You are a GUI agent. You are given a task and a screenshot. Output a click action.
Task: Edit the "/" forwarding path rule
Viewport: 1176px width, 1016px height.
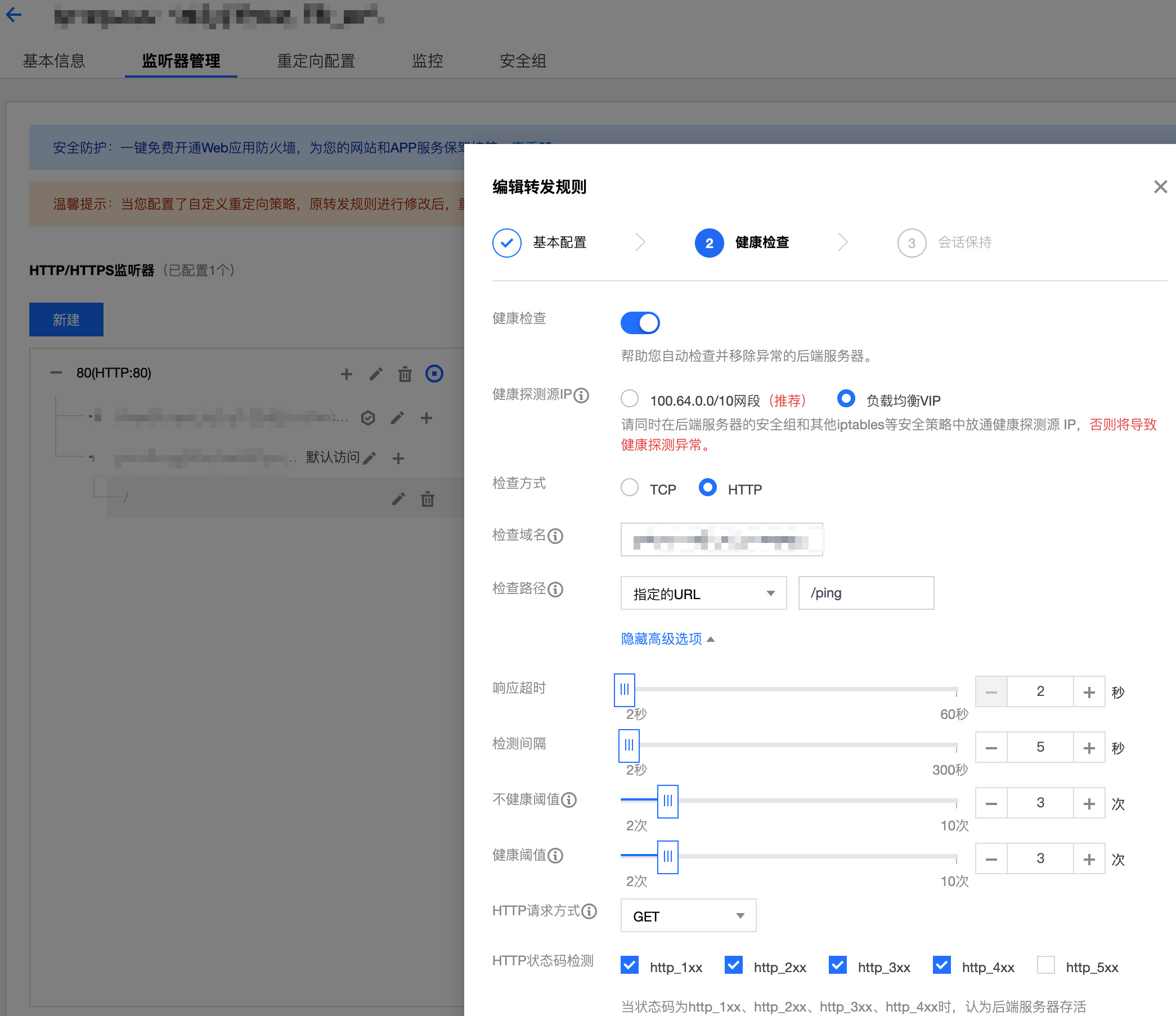click(398, 500)
